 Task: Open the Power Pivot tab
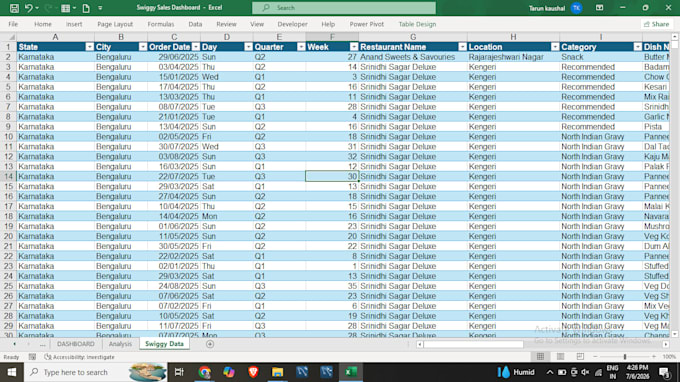click(366, 24)
